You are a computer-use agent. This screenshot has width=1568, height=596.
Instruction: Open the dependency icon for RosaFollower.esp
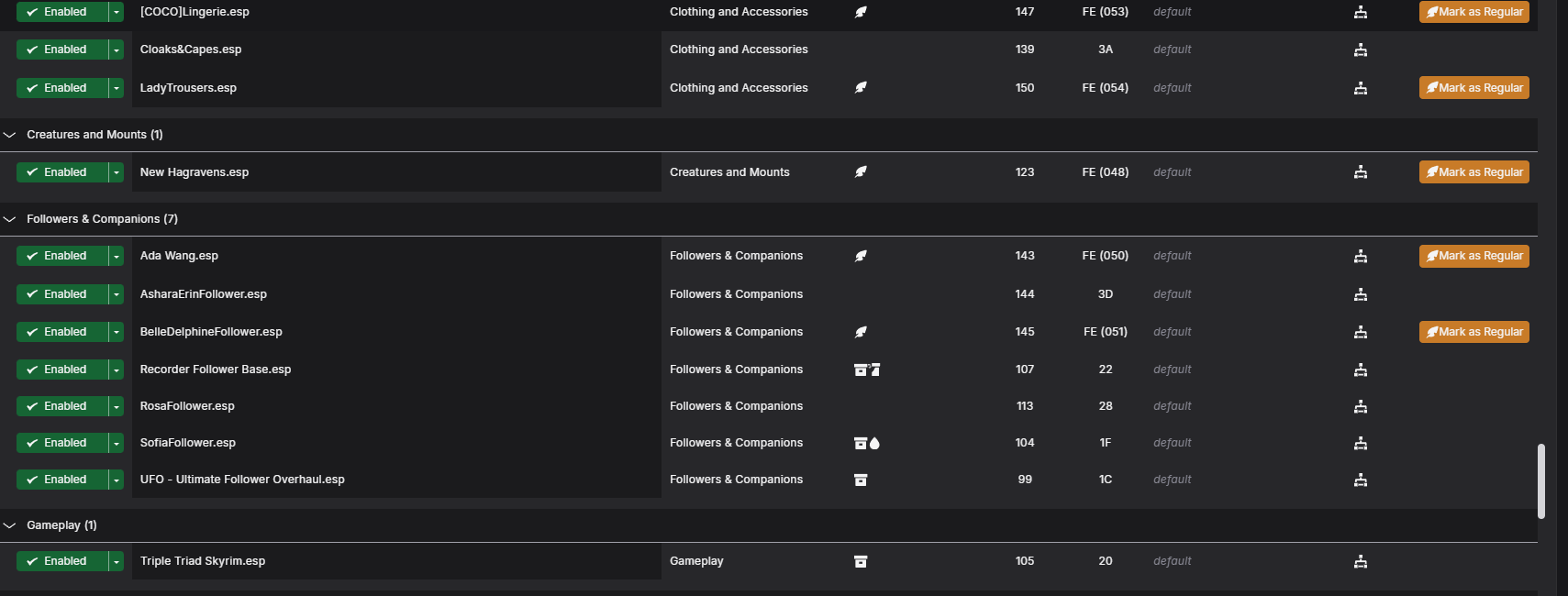pos(1361,406)
